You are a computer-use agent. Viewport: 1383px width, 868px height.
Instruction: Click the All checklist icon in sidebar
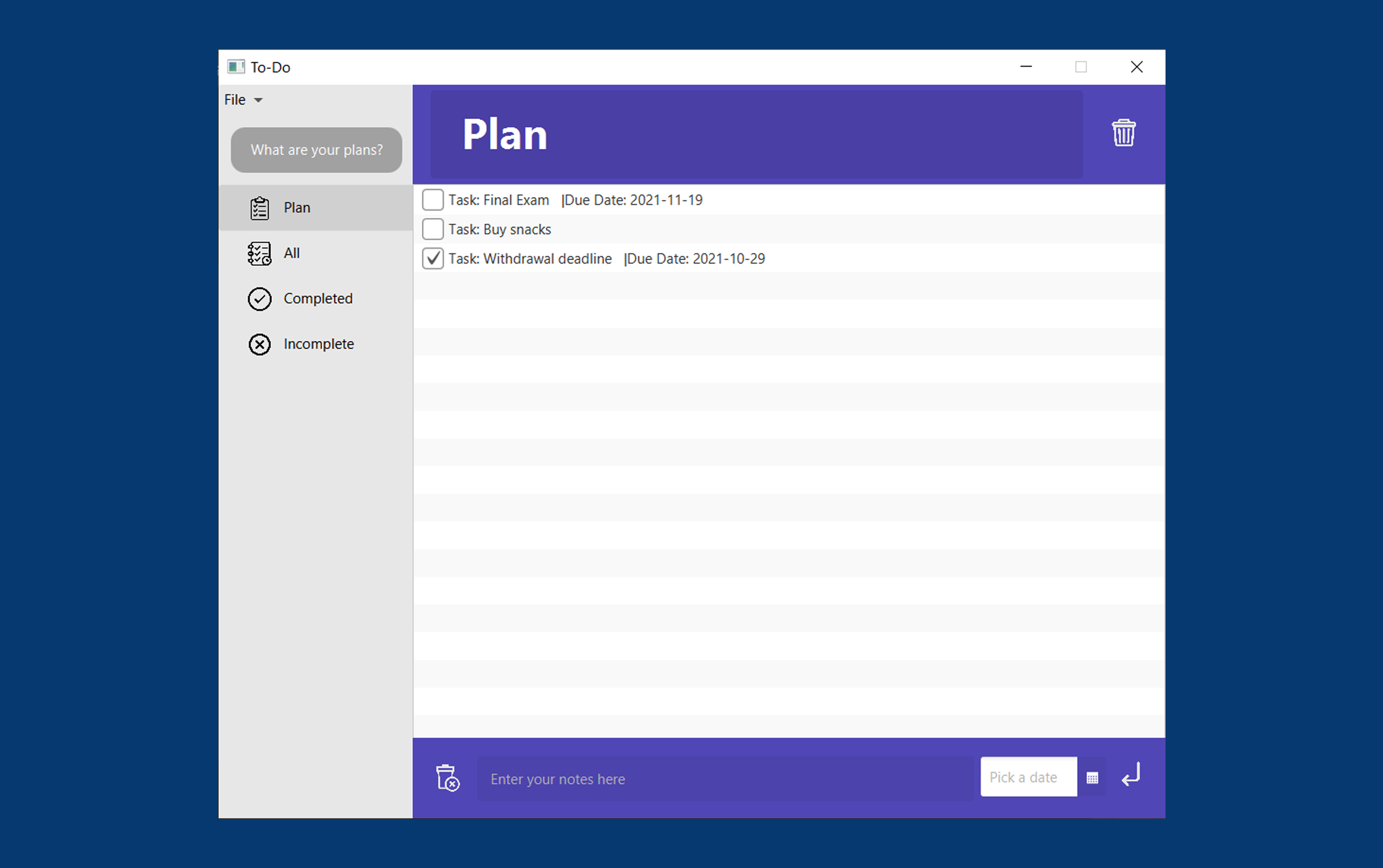click(259, 253)
